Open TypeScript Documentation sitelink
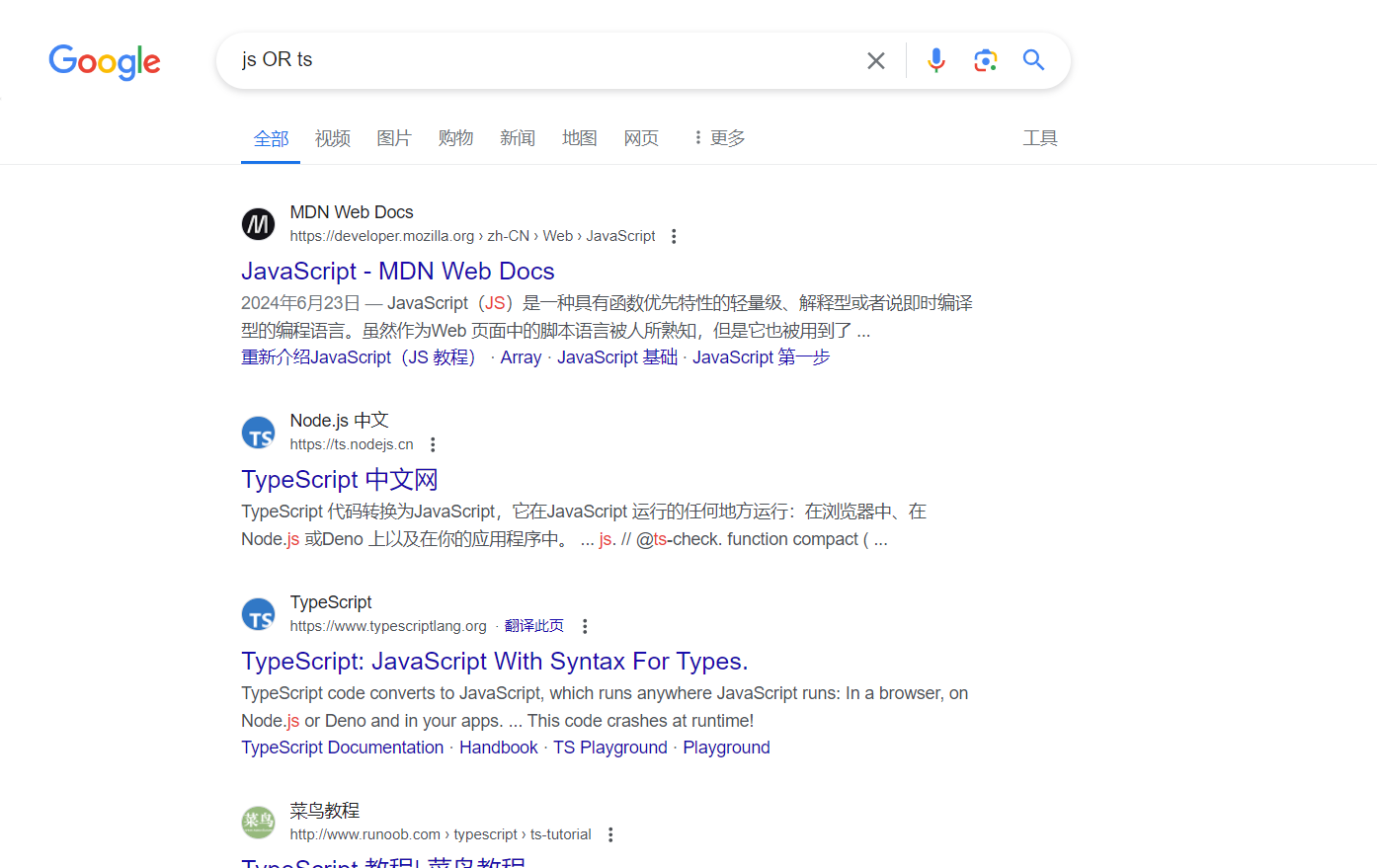 click(x=343, y=748)
